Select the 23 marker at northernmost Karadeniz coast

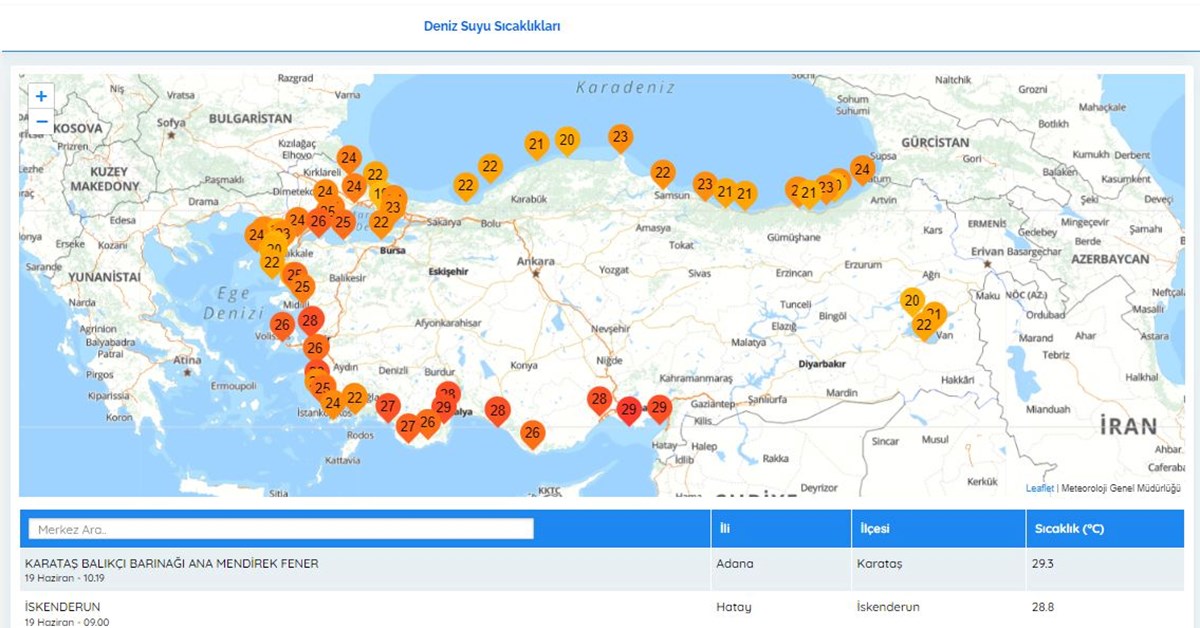tap(620, 138)
